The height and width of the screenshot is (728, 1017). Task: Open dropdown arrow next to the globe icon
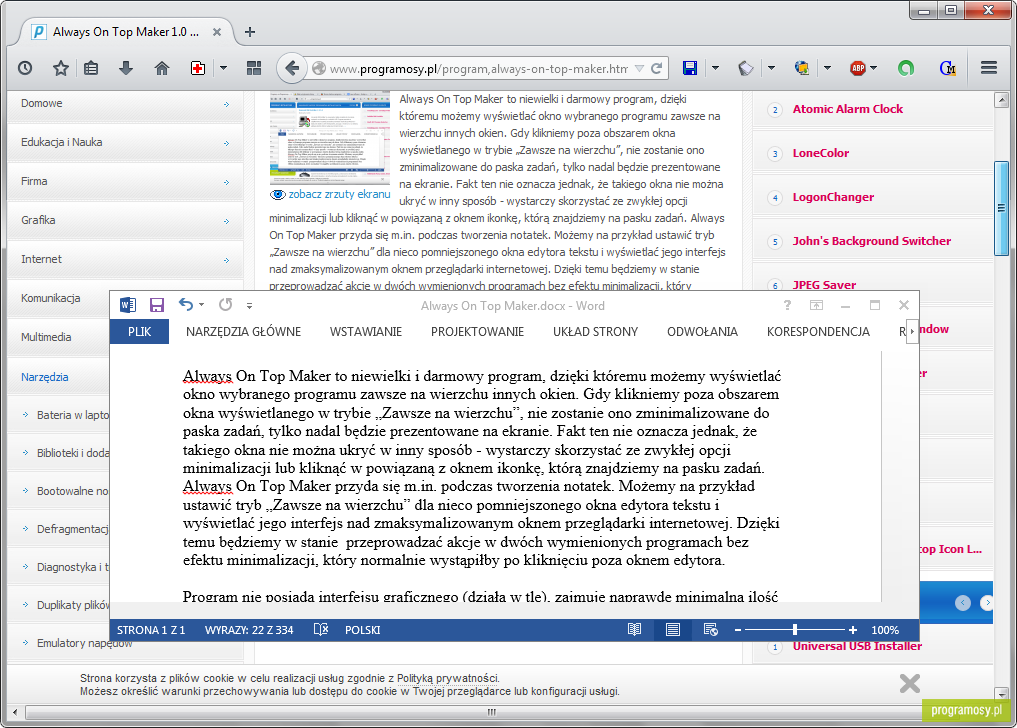tap(827, 67)
